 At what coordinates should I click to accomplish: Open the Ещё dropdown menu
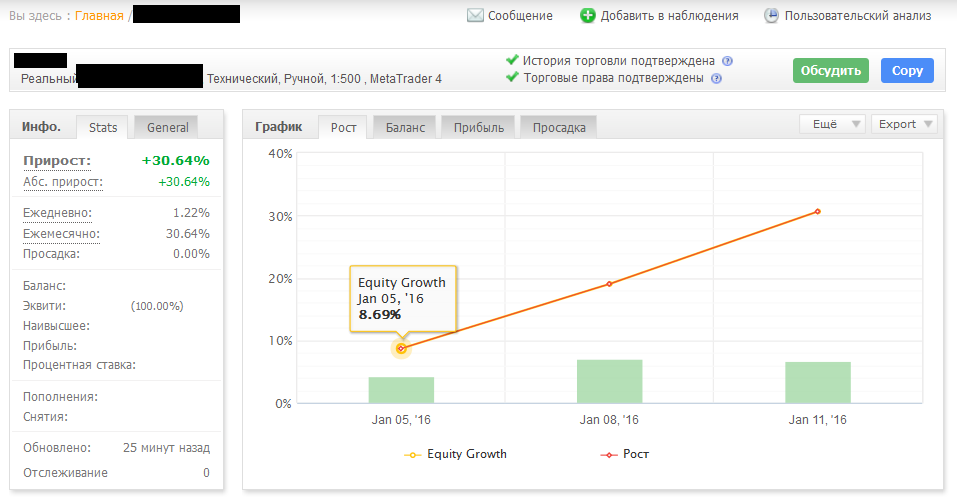pos(832,124)
